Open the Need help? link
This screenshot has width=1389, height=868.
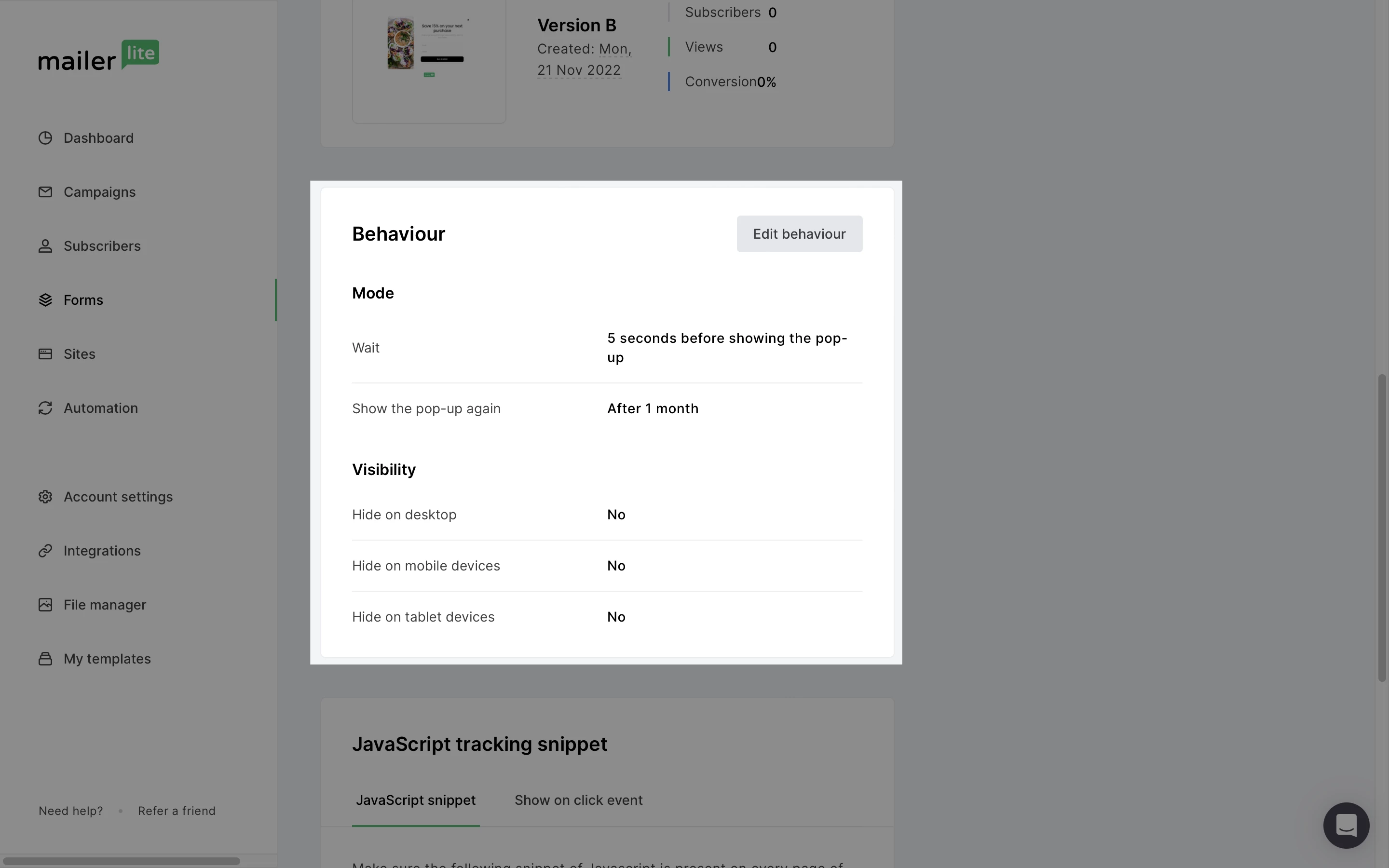pos(70,811)
